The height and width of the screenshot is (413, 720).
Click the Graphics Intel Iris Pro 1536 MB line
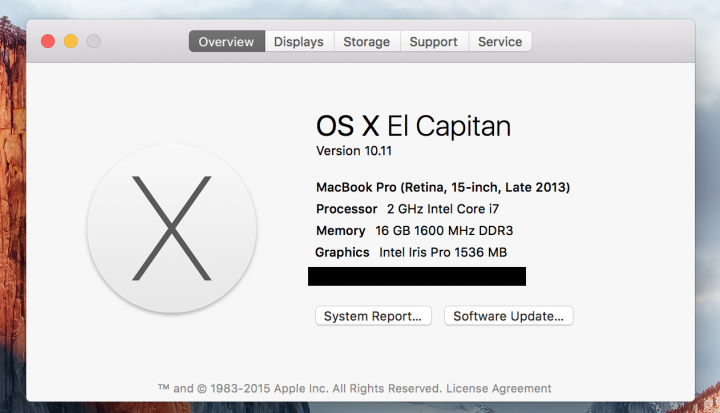click(x=411, y=252)
